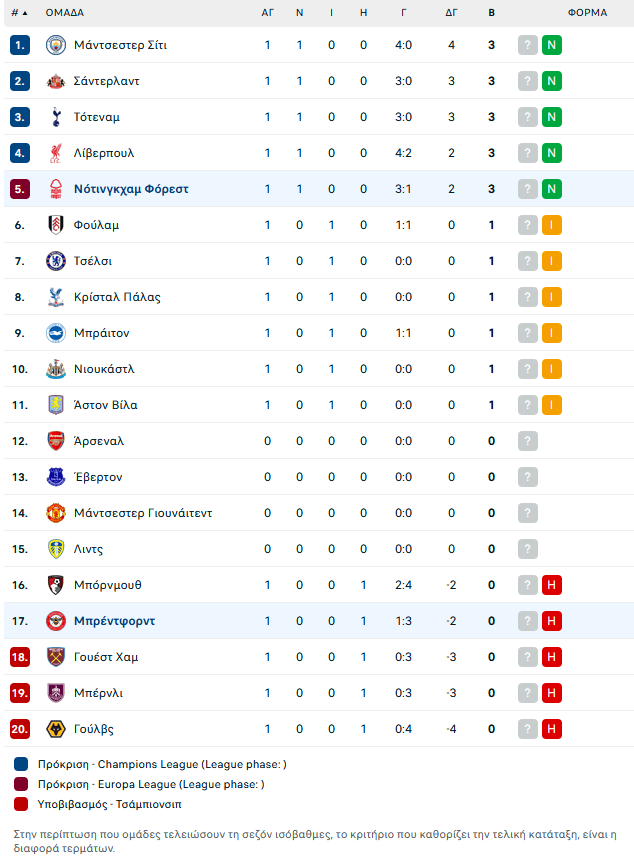Open the Μπρέντφορντ team link
This screenshot has height=858, width=634.
pos(114,621)
